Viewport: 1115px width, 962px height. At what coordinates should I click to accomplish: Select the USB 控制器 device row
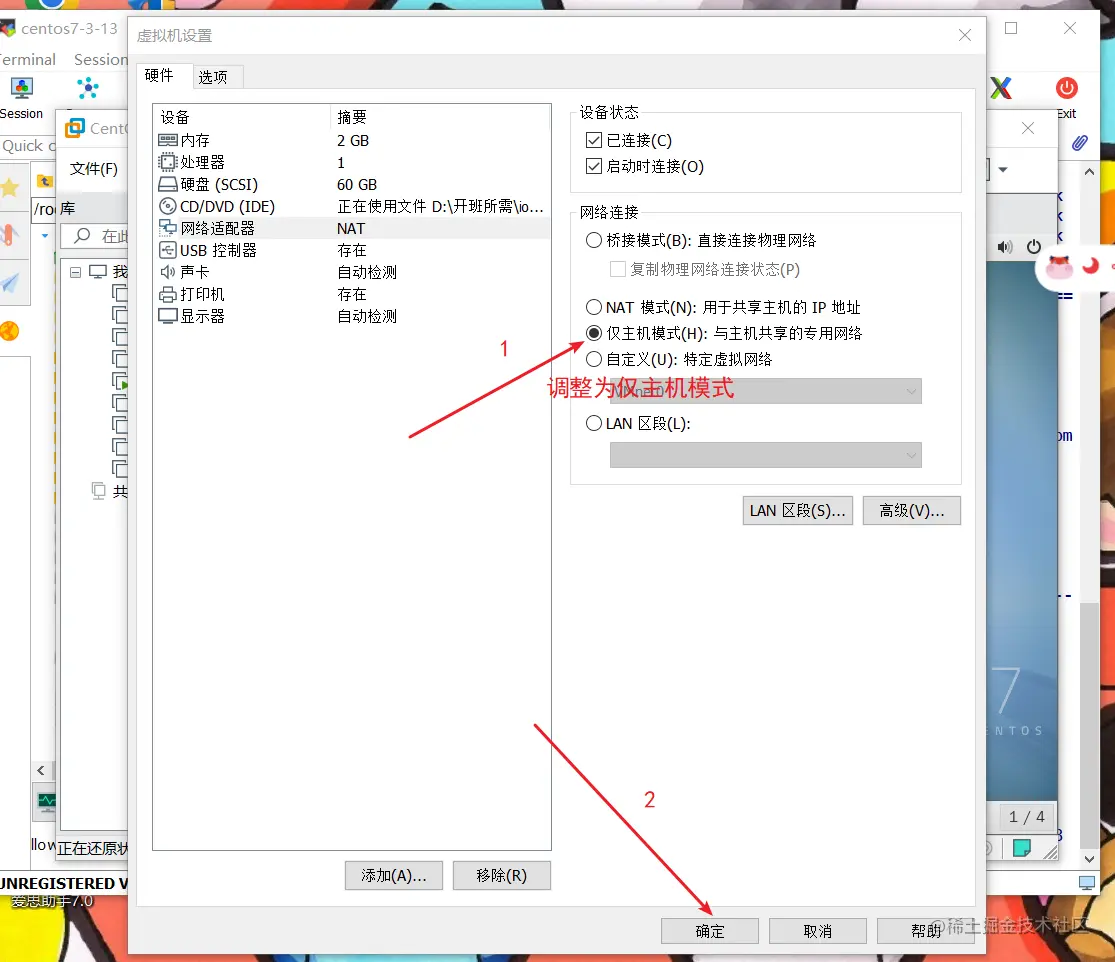pyautogui.click(x=351, y=251)
